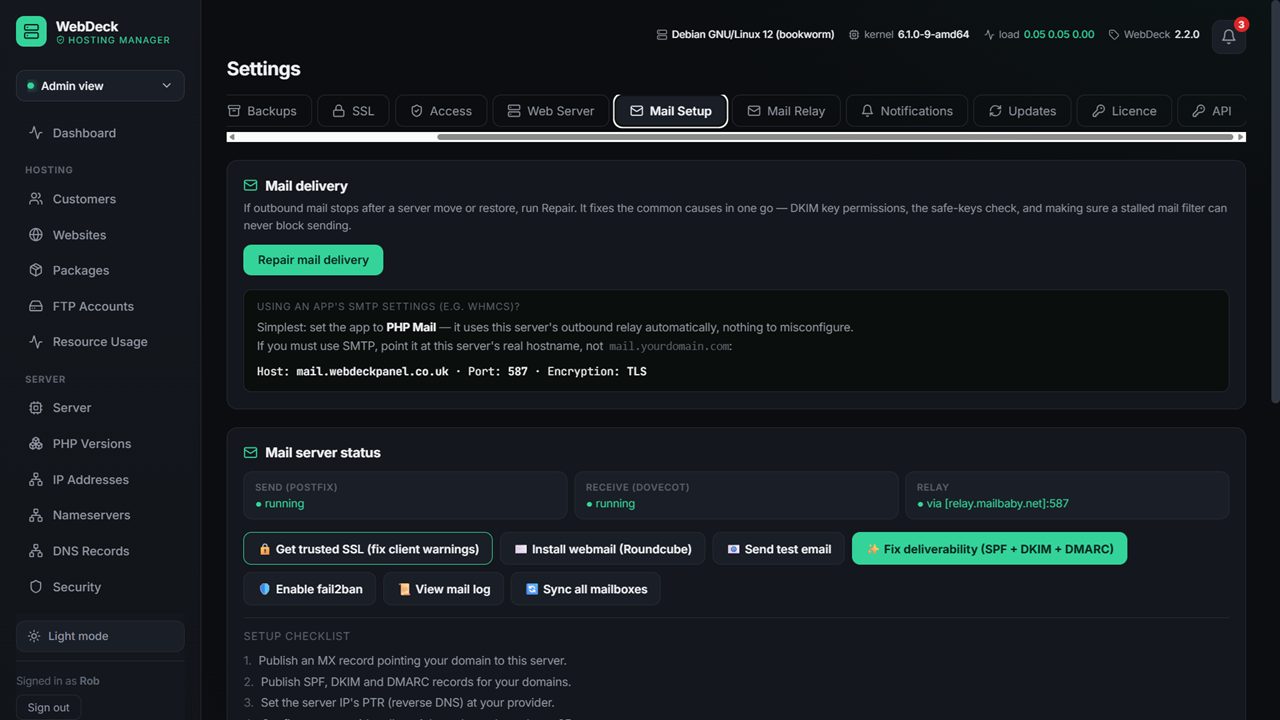Image resolution: width=1280 pixels, height=720 pixels.
Task: Click the refresh icon on Updates tab
Action: [x=995, y=111]
